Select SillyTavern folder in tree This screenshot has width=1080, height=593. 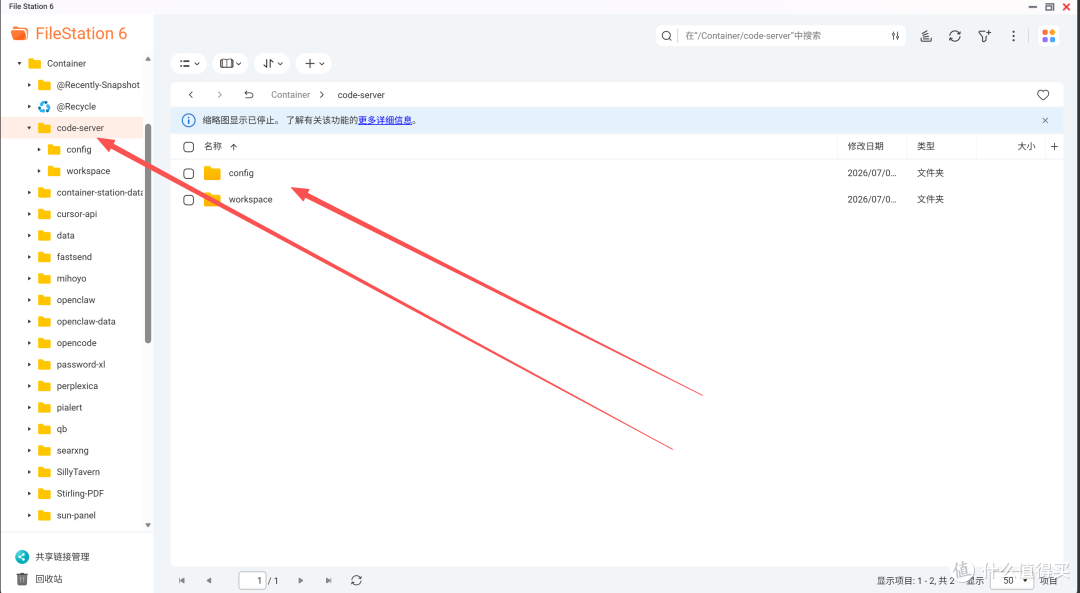click(x=78, y=472)
